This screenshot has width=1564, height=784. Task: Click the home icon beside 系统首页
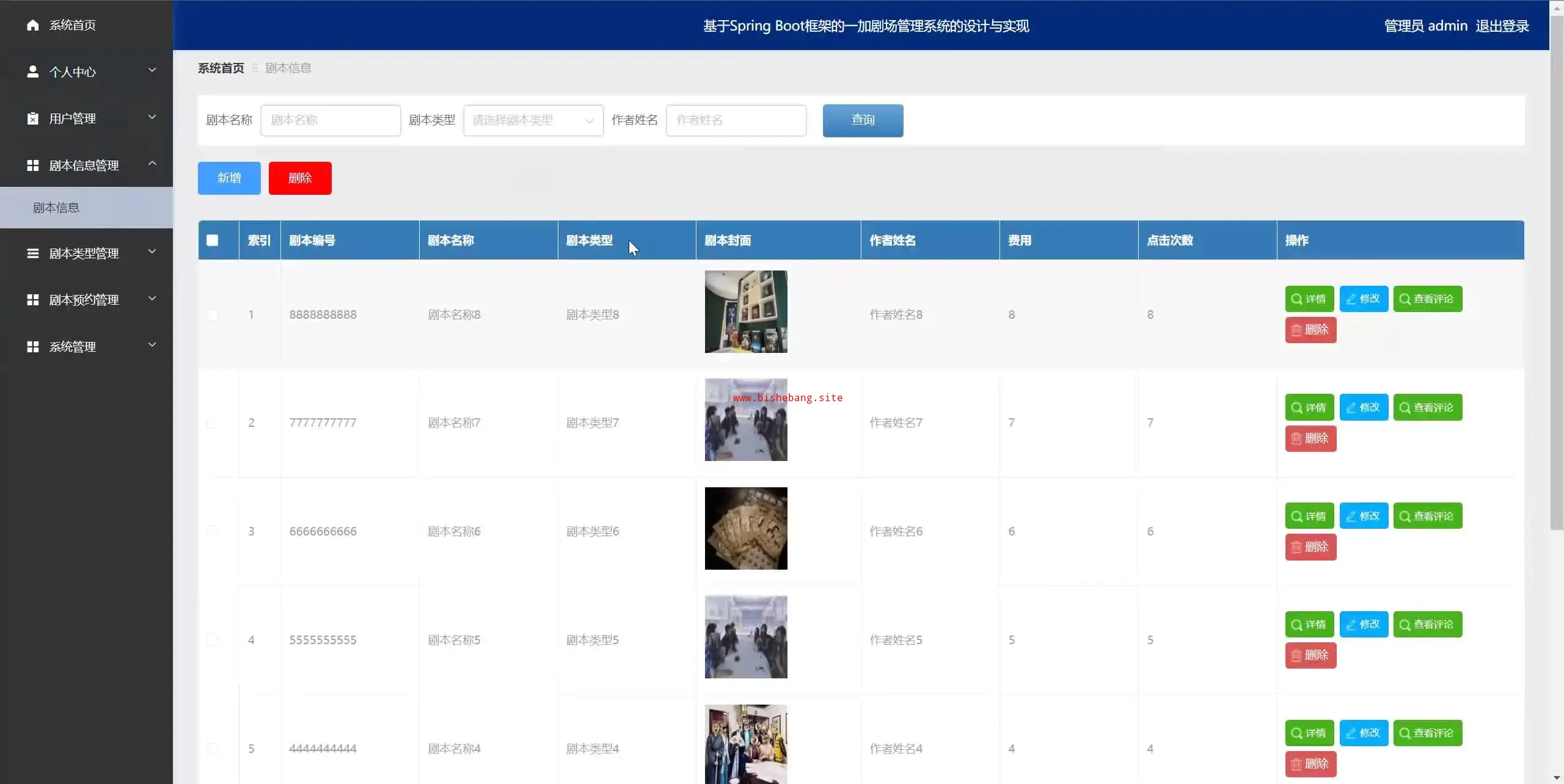33,25
